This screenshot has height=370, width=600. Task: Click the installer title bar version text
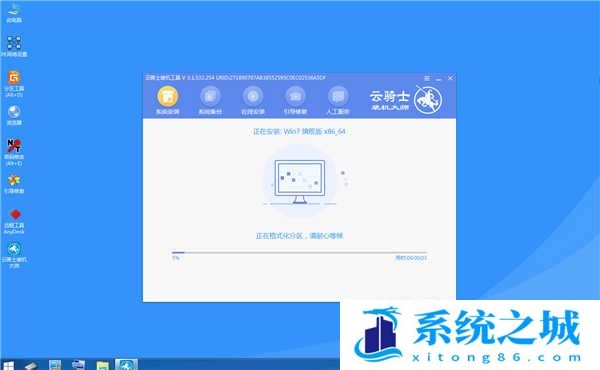coord(235,78)
